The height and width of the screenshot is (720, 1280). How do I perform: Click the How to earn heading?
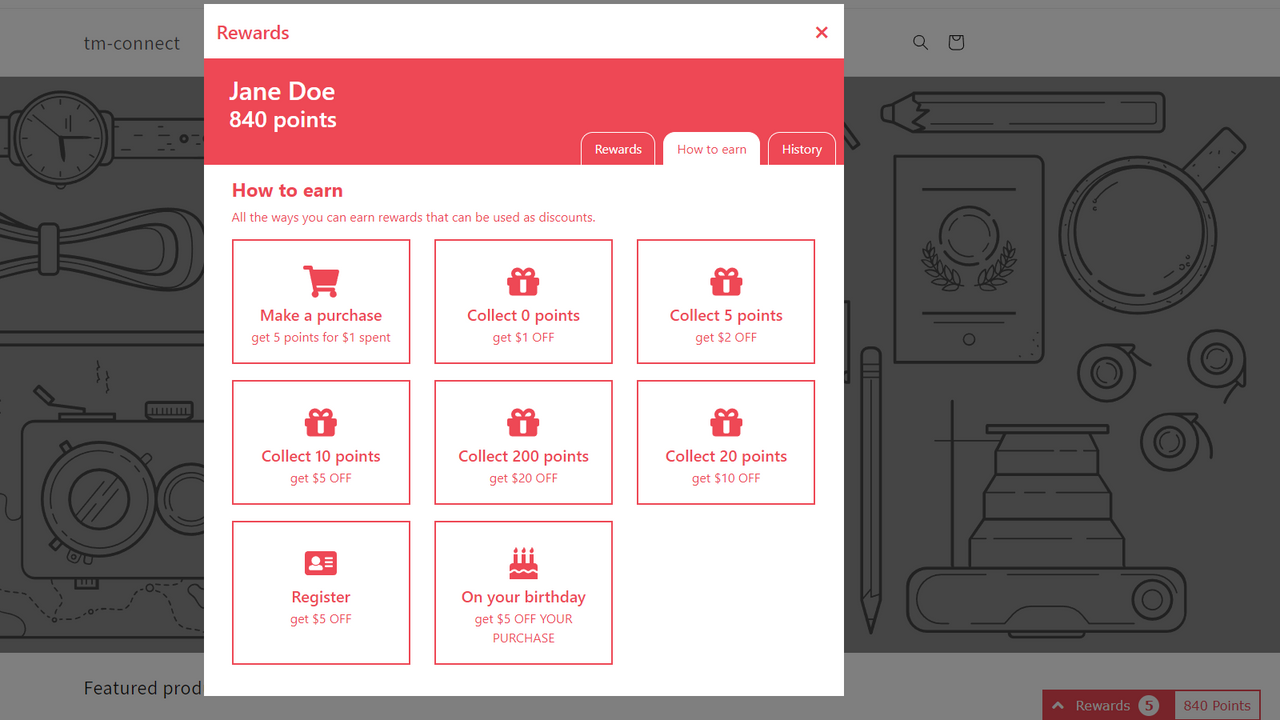click(x=287, y=190)
